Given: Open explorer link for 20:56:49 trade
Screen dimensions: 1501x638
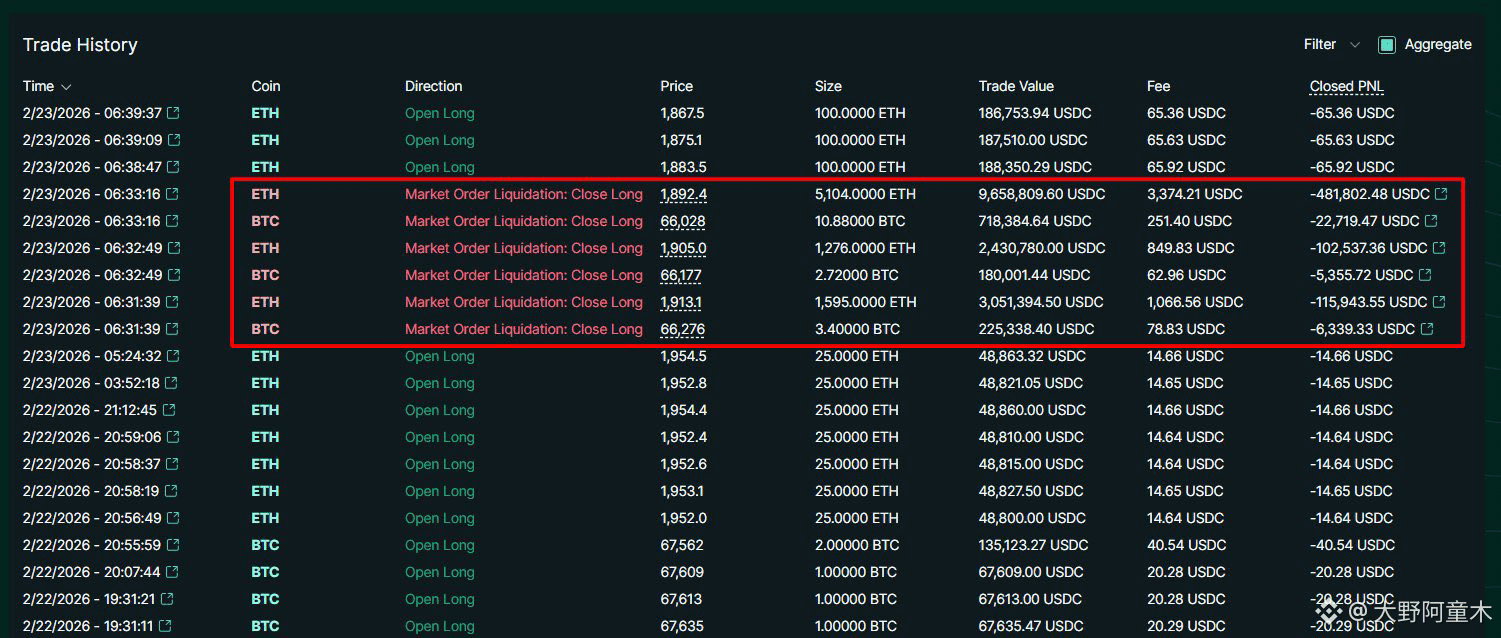Looking at the screenshot, I should pos(174,518).
